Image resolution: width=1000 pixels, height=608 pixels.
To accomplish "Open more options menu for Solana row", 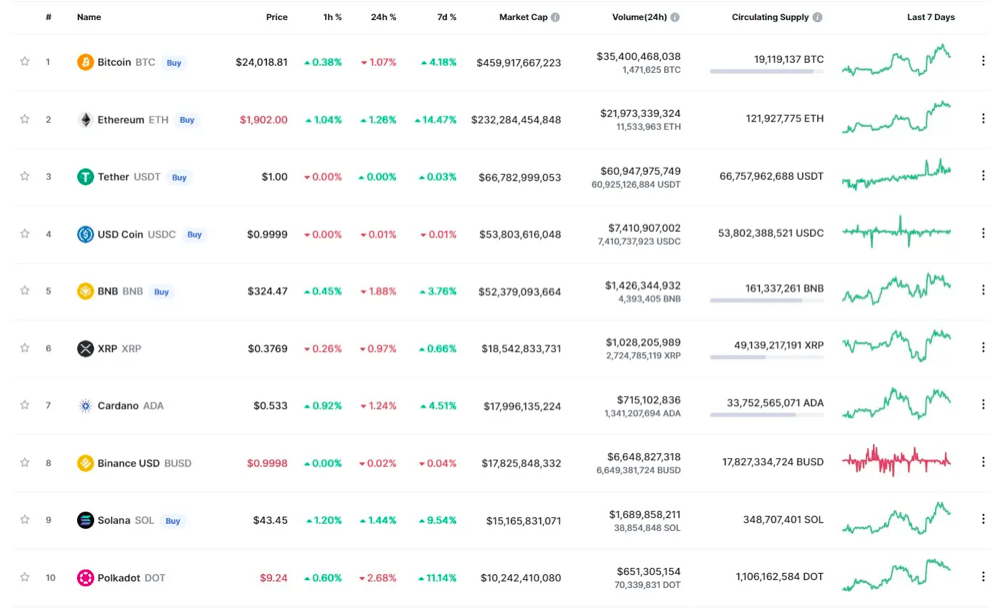I will (x=983, y=519).
